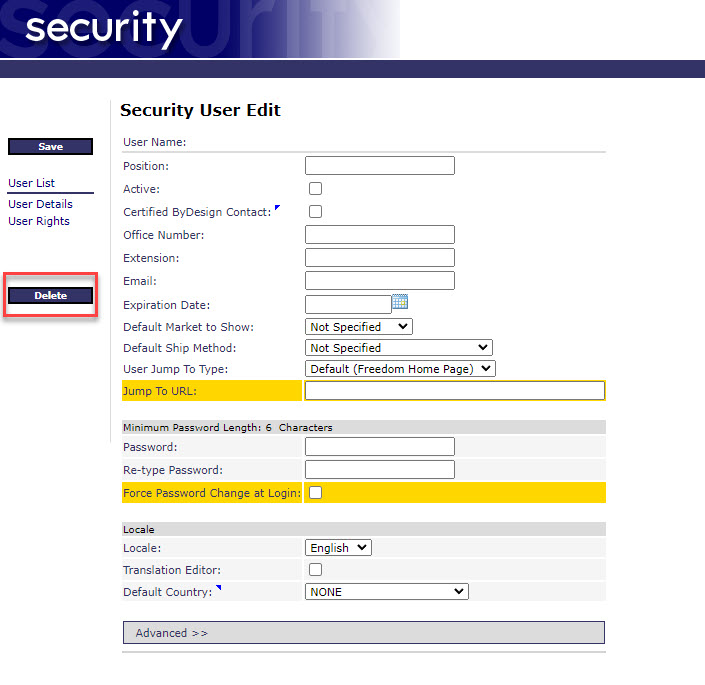Open User Details in sidebar
The height and width of the screenshot is (685, 705).
click(x=40, y=204)
